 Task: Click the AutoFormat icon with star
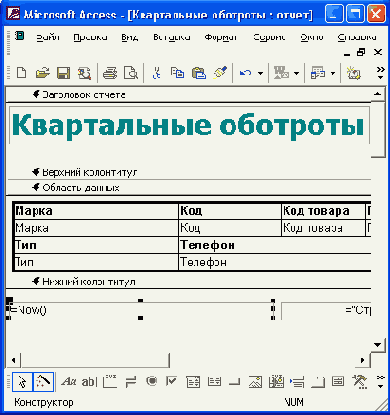coord(354,72)
